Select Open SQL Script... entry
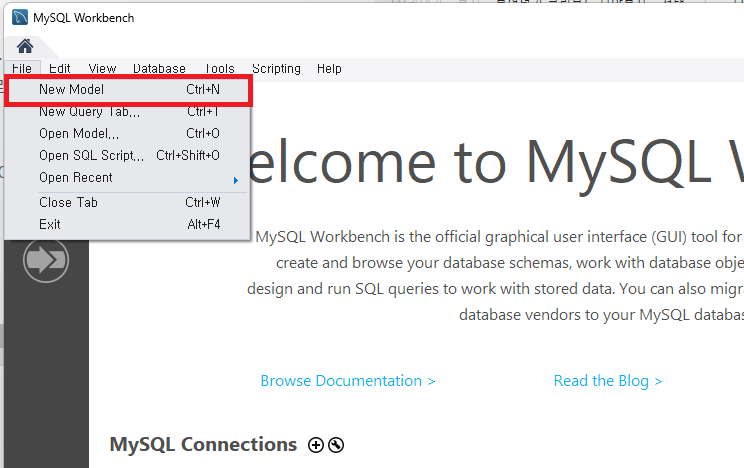Screen dimensions: 744x468 point(128,155)
